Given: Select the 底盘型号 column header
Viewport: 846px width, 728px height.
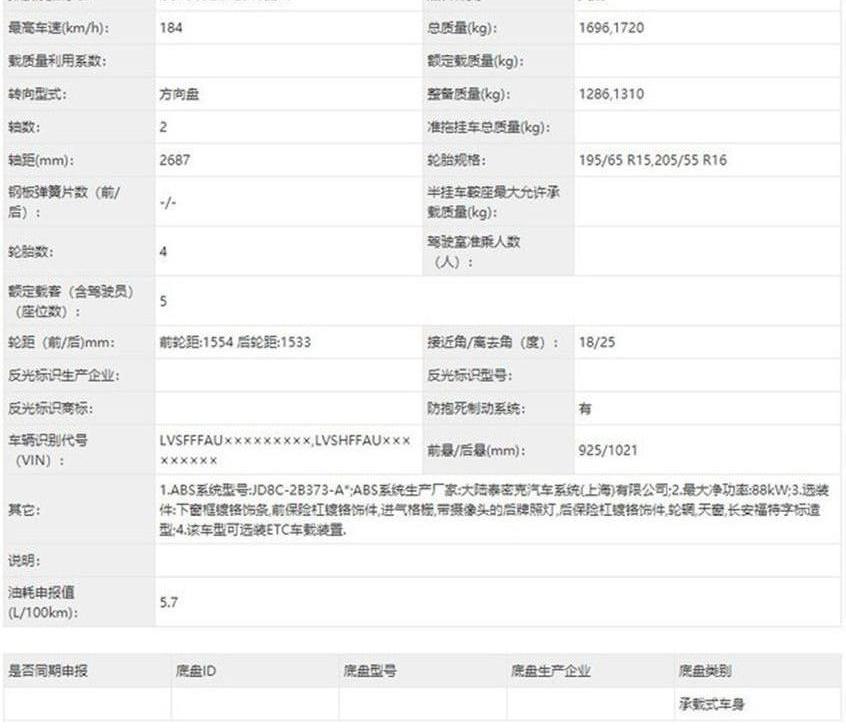Looking at the screenshot, I should 370,671.
